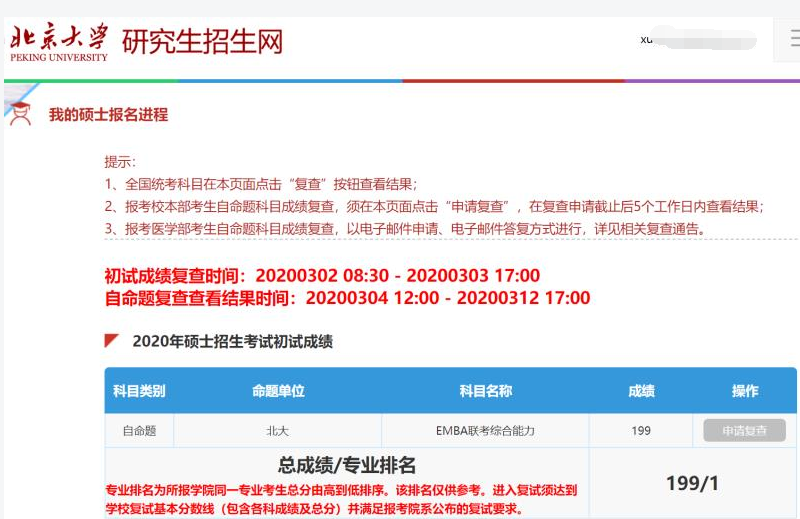Click tip 2 about 报考校本部考生
Image resolution: width=800 pixels, height=519 pixels.
pyautogui.click(x=434, y=207)
